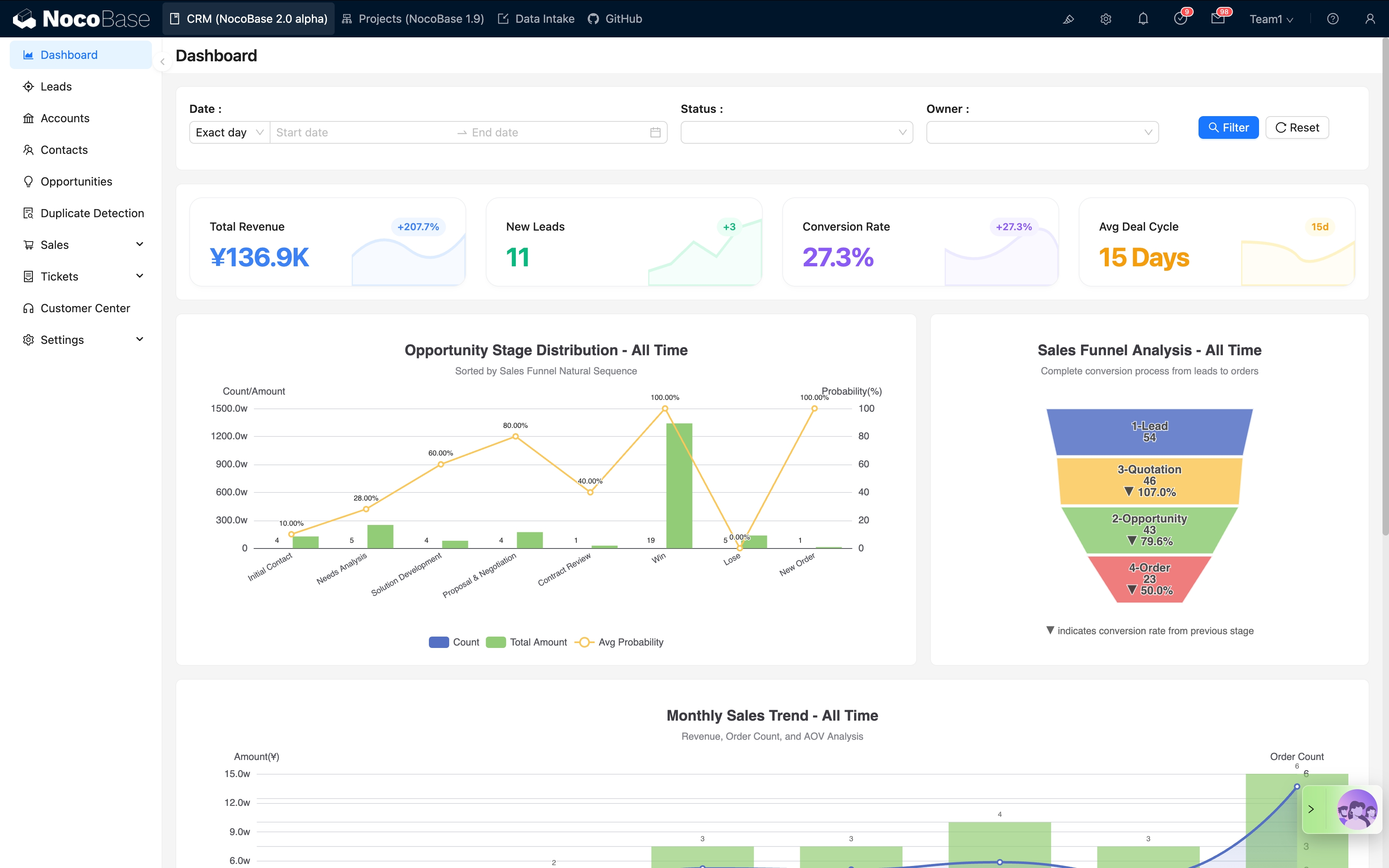Open the mail inbox icon with 98 badge
1389x868 pixels.
1217,19
